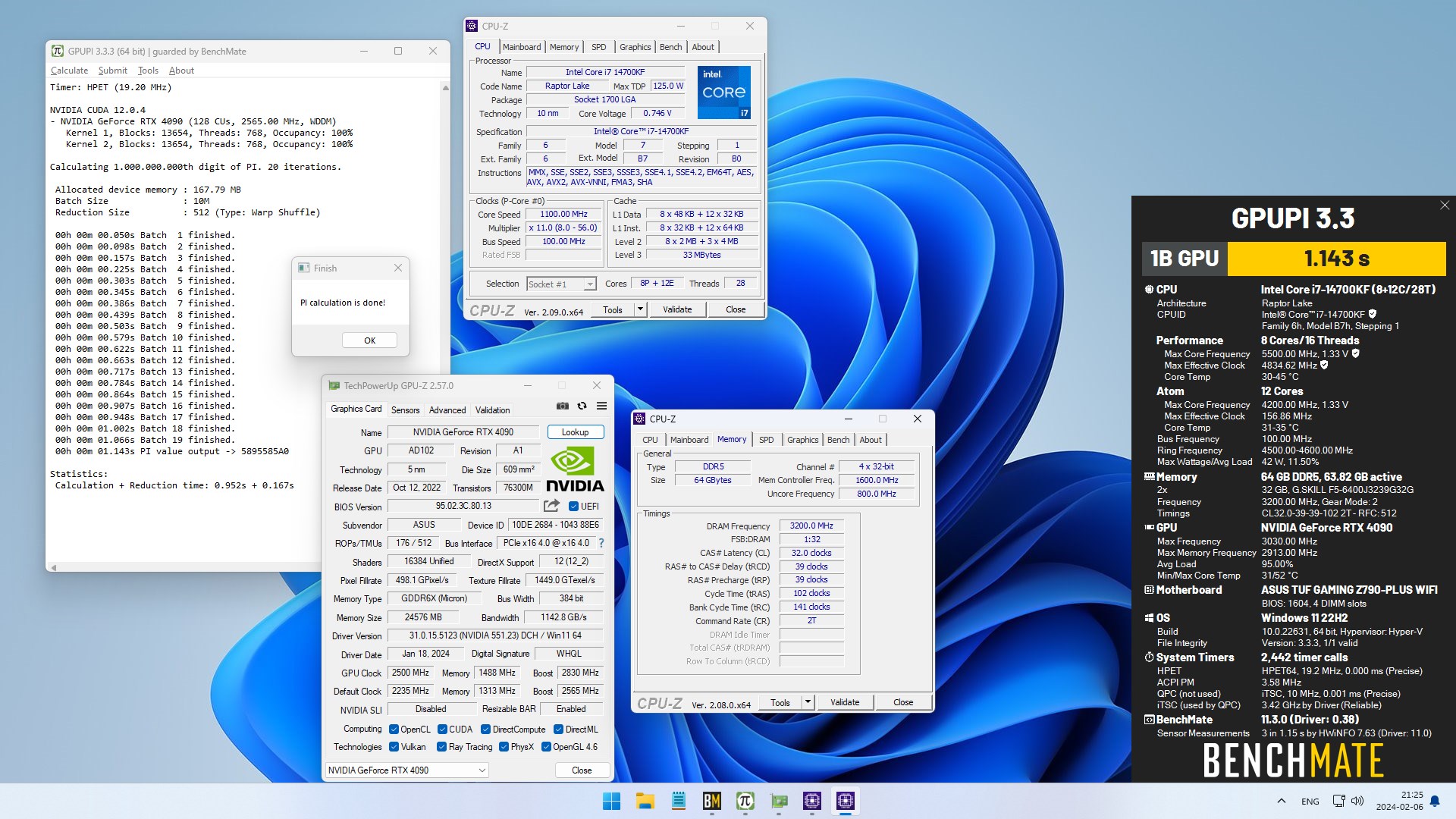Click the Tools button in top CPU-Z

(x=613, y=309)
